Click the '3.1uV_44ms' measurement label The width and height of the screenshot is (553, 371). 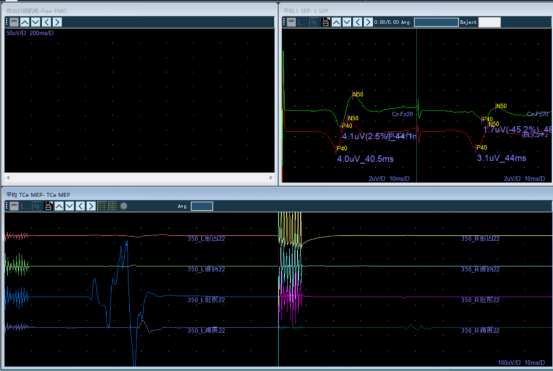pos(502,158)
